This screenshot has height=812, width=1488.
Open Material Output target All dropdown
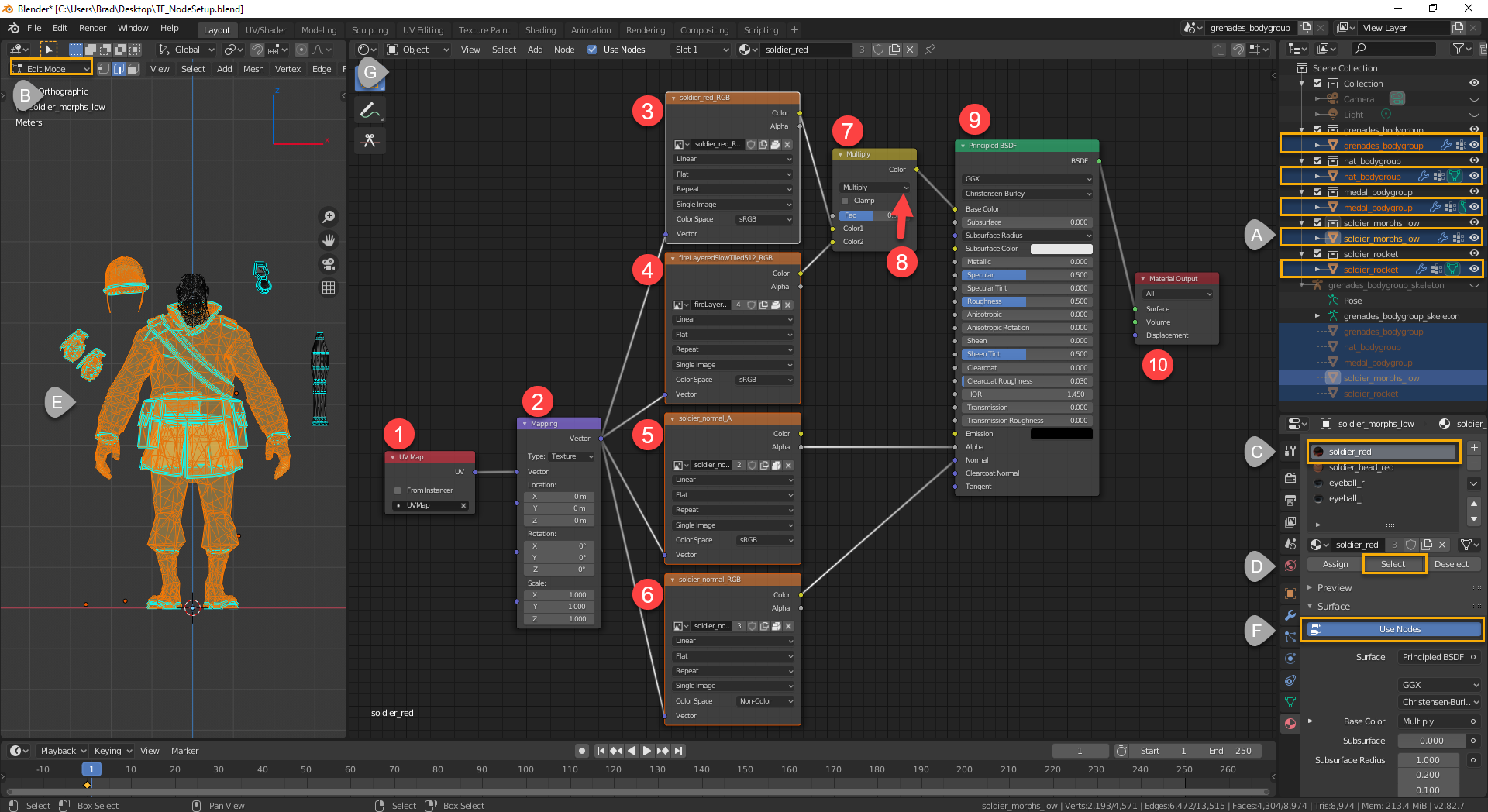pos(1178,294)
